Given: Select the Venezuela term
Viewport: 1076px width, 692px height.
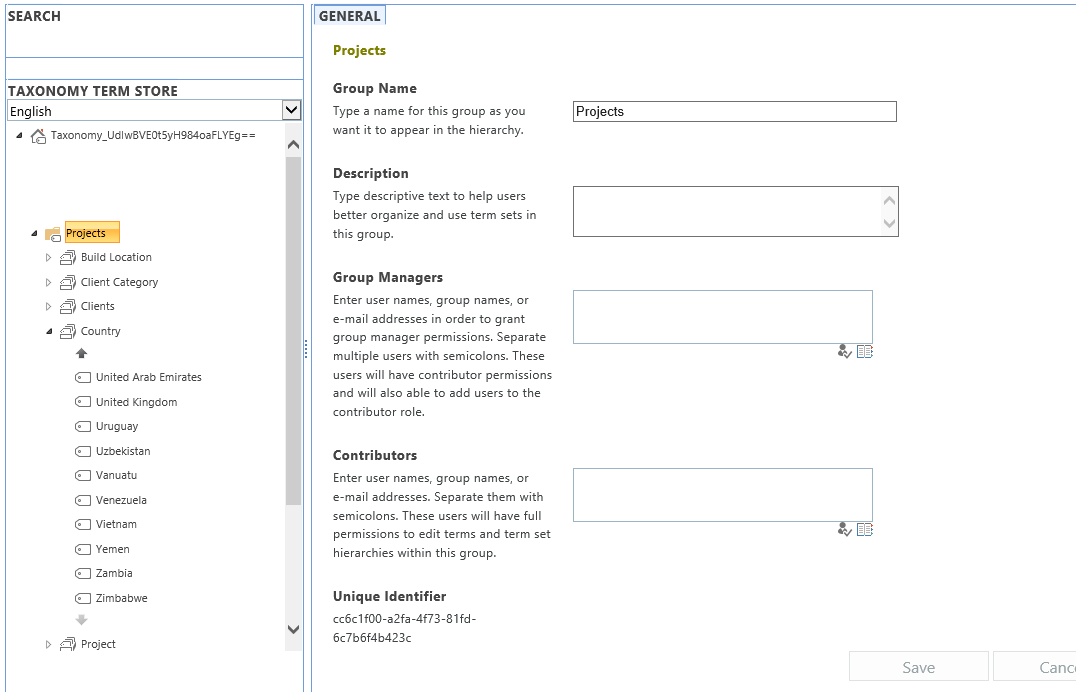Looking at the screenshot, I should pos(121,500).
